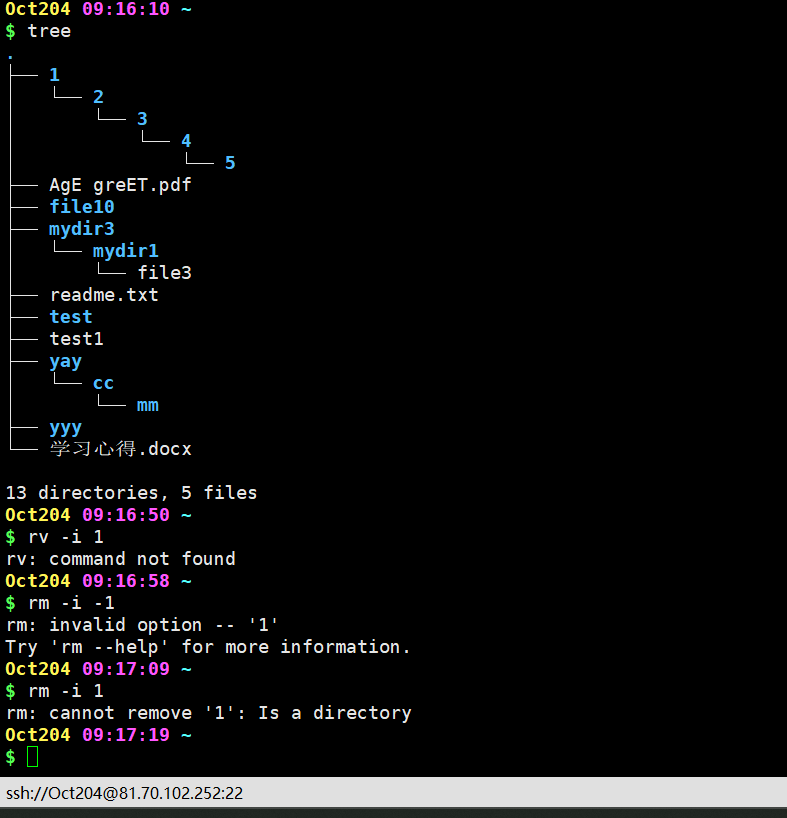Click the '13 directories, 5 files' summary

coord(131,493)
